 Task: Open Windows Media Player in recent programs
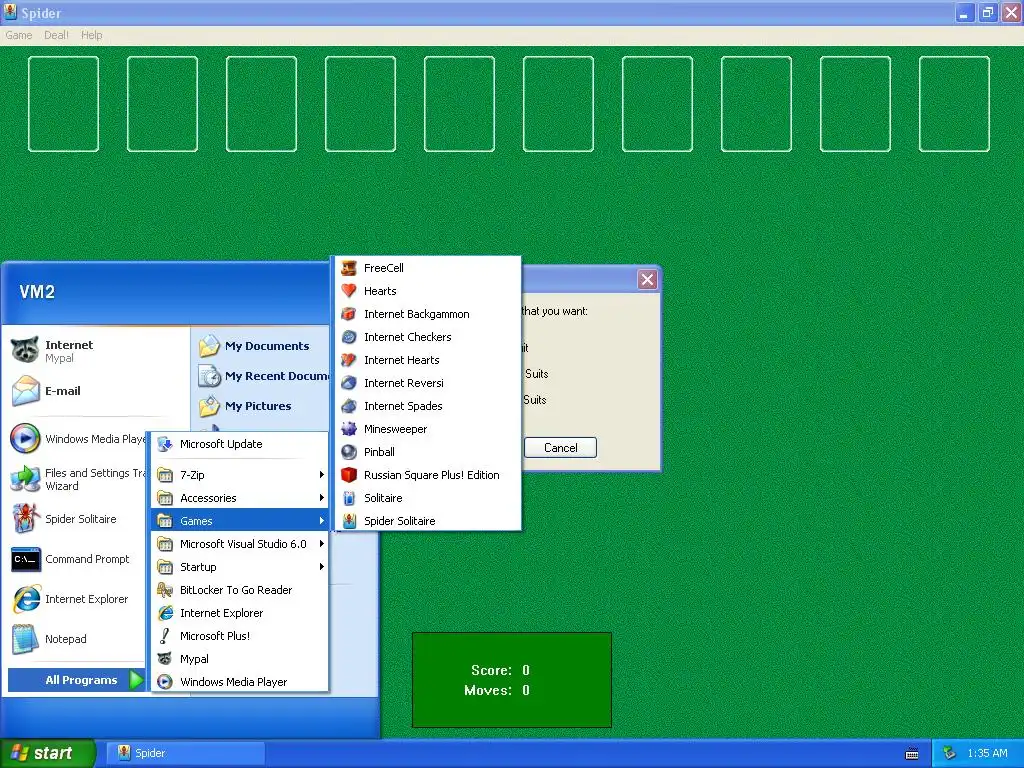pos(77,439)
